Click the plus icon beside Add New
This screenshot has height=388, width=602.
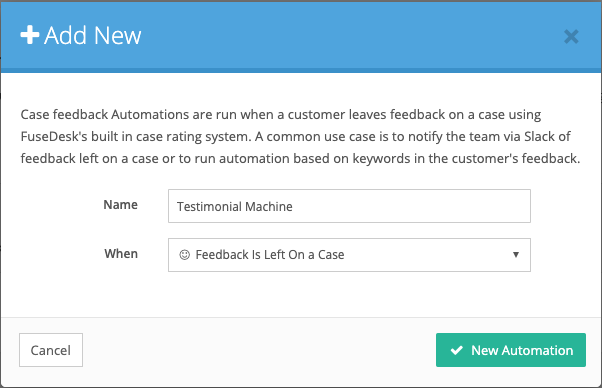[30, 35]
